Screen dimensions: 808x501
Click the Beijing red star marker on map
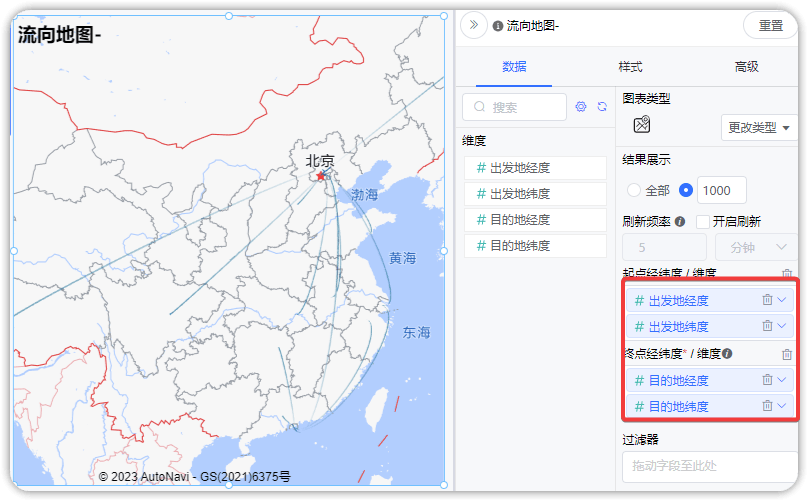click(x=321, y=177)
